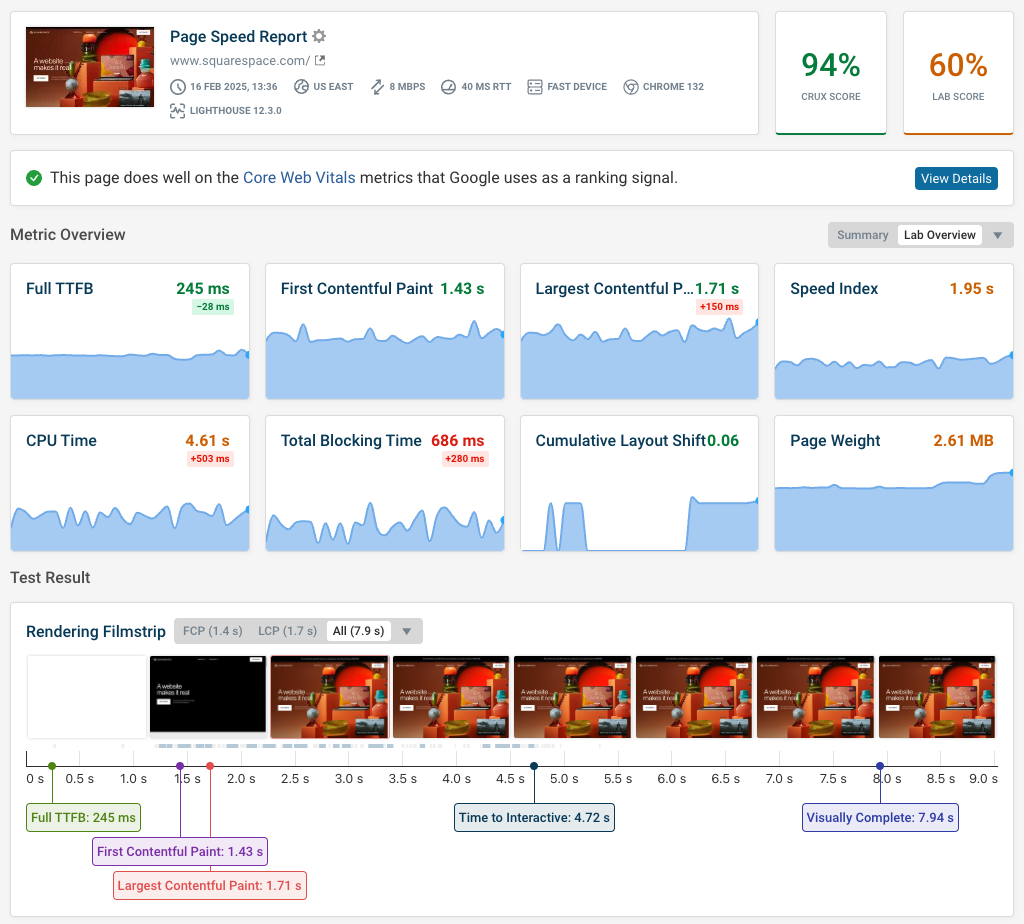
Task: Open the www.squarespace.com/ URL link
Action: pyautogui.click(x=240, y=61)
